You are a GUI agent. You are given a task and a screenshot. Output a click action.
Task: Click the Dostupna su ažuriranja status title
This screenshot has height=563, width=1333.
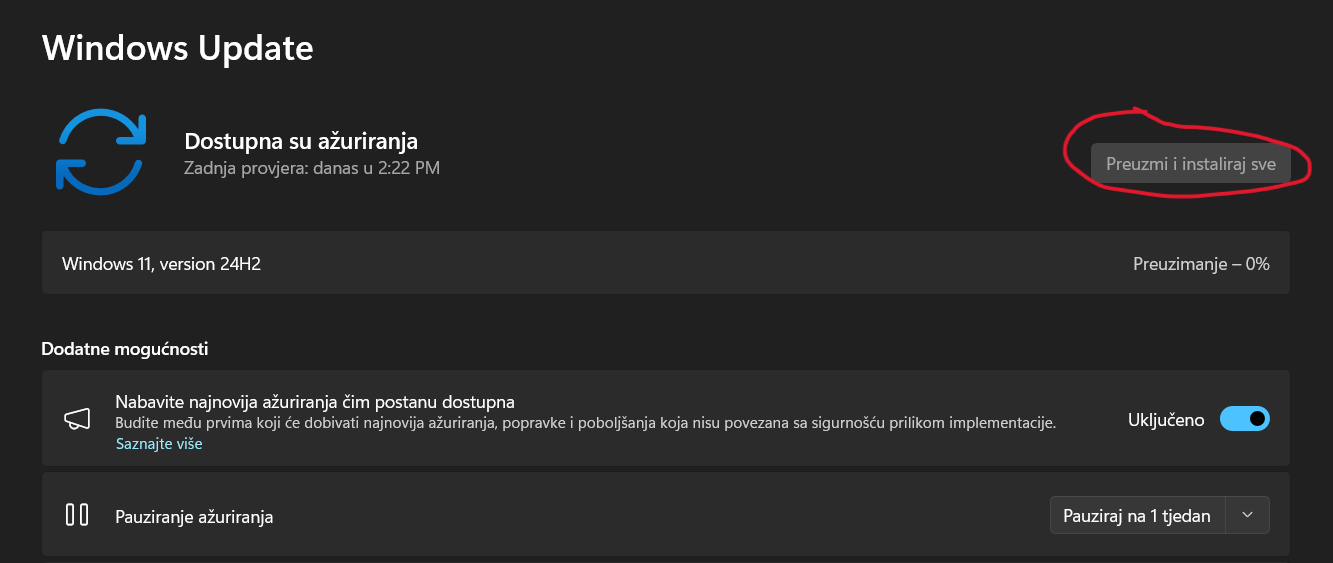[x=301, y=141]
